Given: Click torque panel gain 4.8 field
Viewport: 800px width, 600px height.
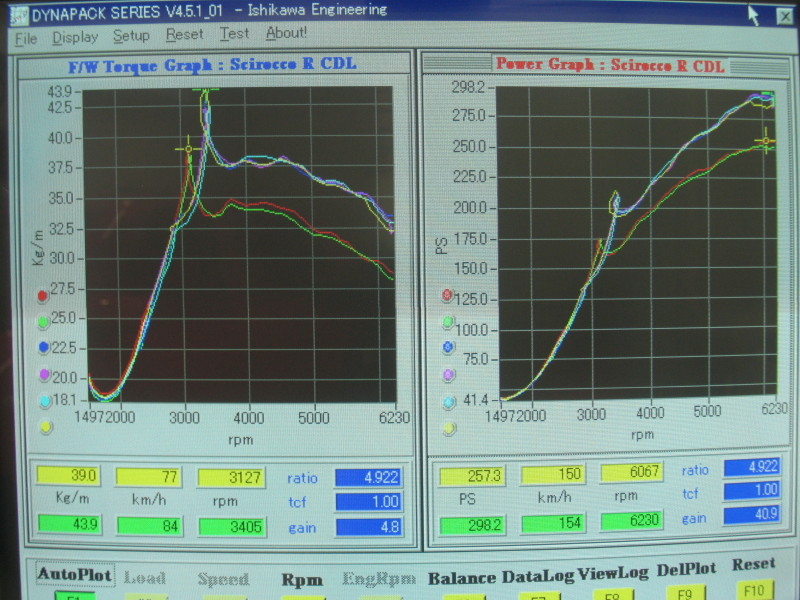Looking at the screenshot, I should pos(369,527).
